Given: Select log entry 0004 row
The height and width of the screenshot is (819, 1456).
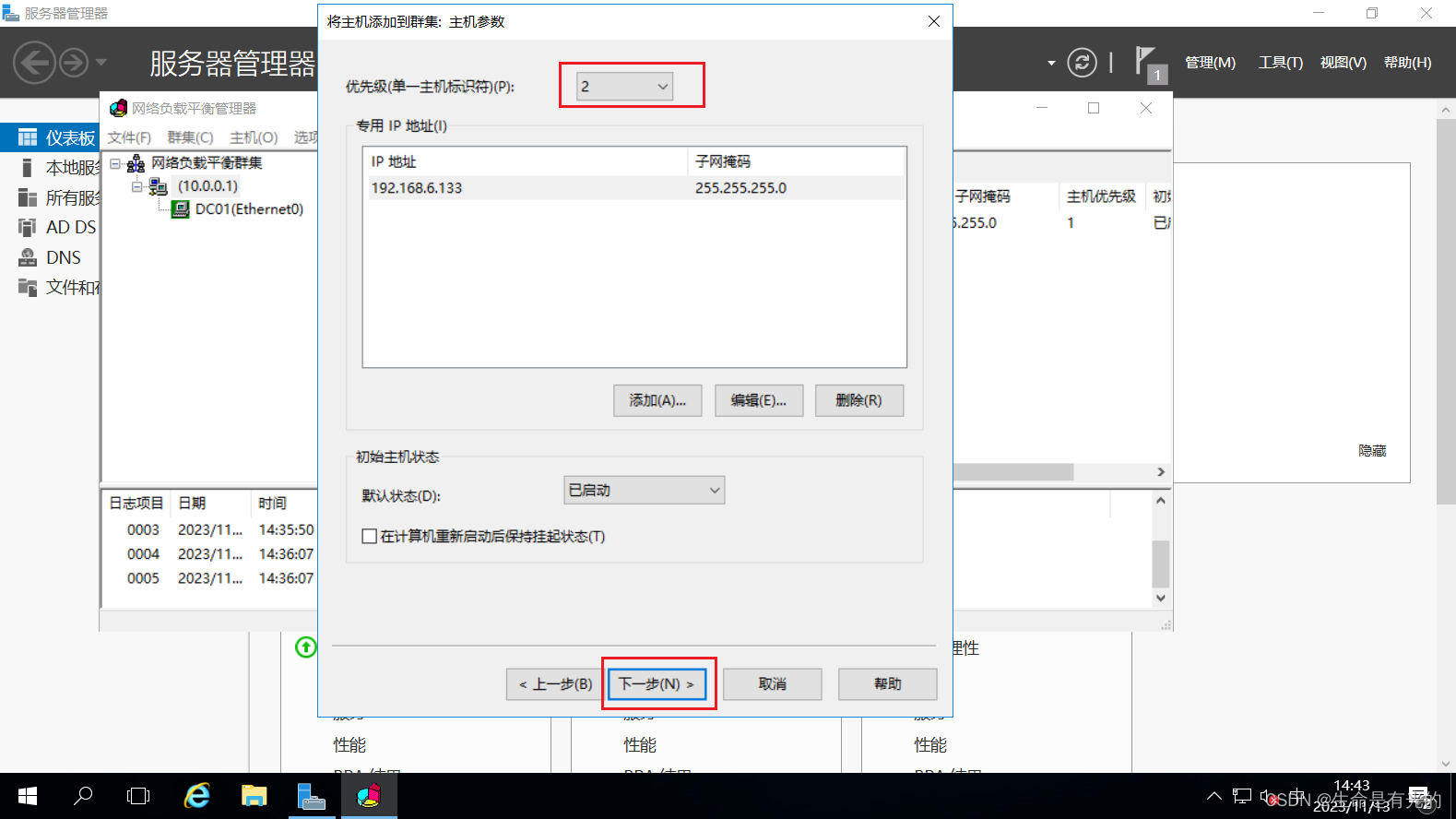Looking at the screenshot, I should tap(211, 553).
